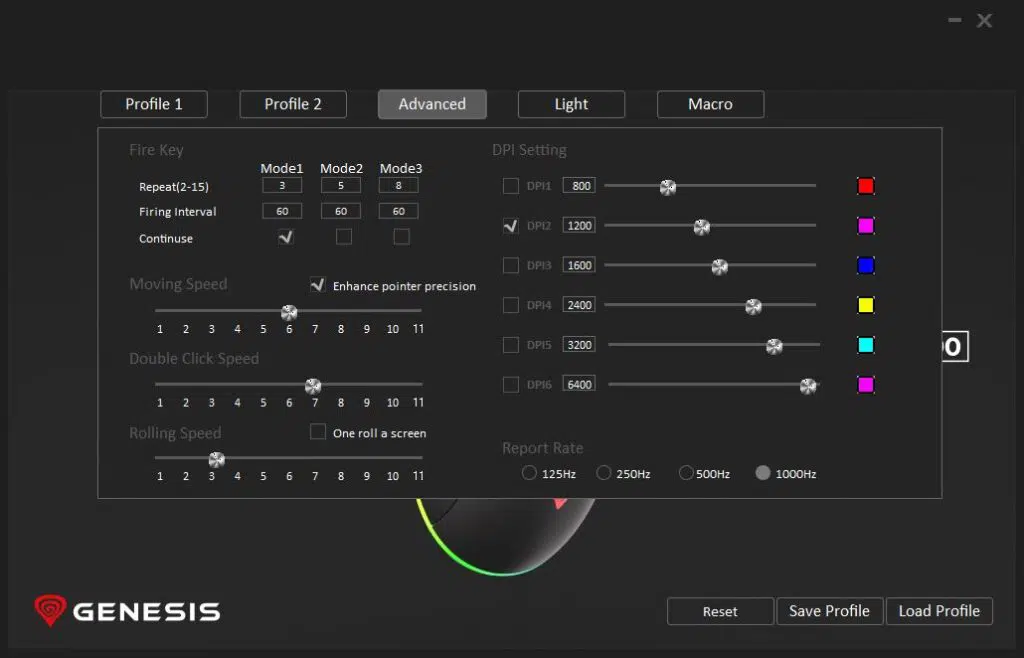Click the Reset button
The width and height of the screenshot is (1024, 658).
pos(720,611)
